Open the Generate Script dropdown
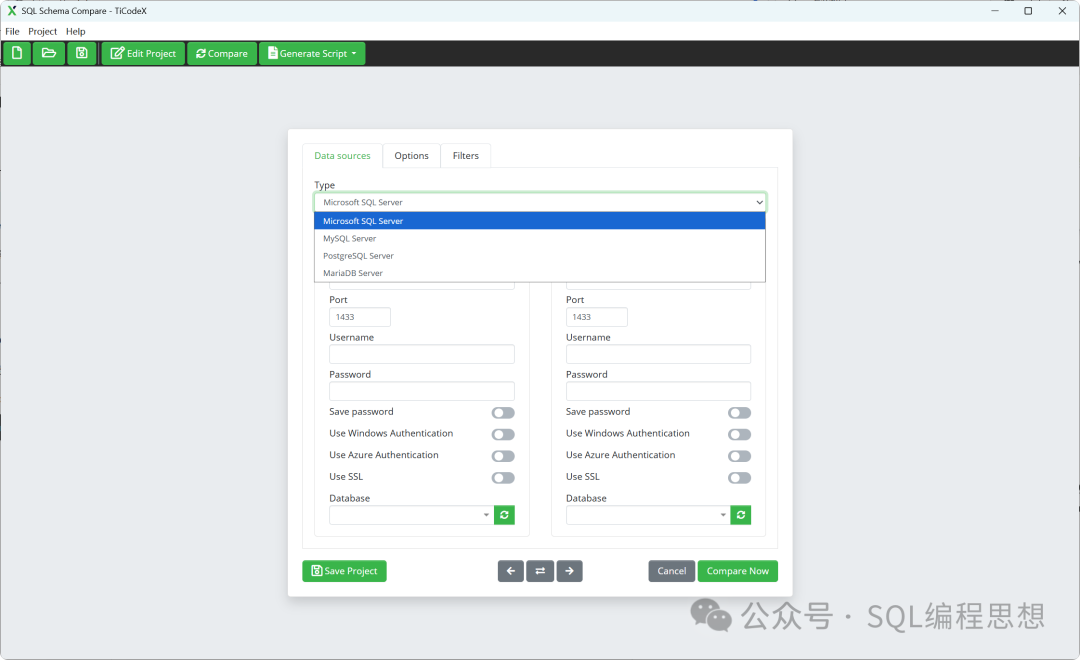 click(x=312, y=54)
